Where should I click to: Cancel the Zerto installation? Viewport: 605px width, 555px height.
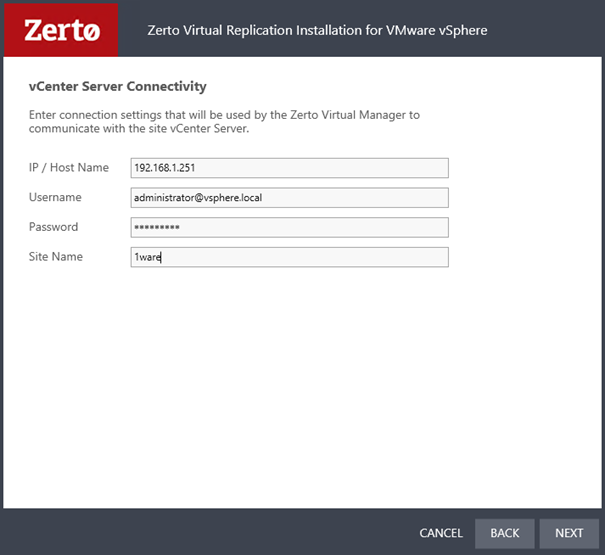[x=441, y=533]
